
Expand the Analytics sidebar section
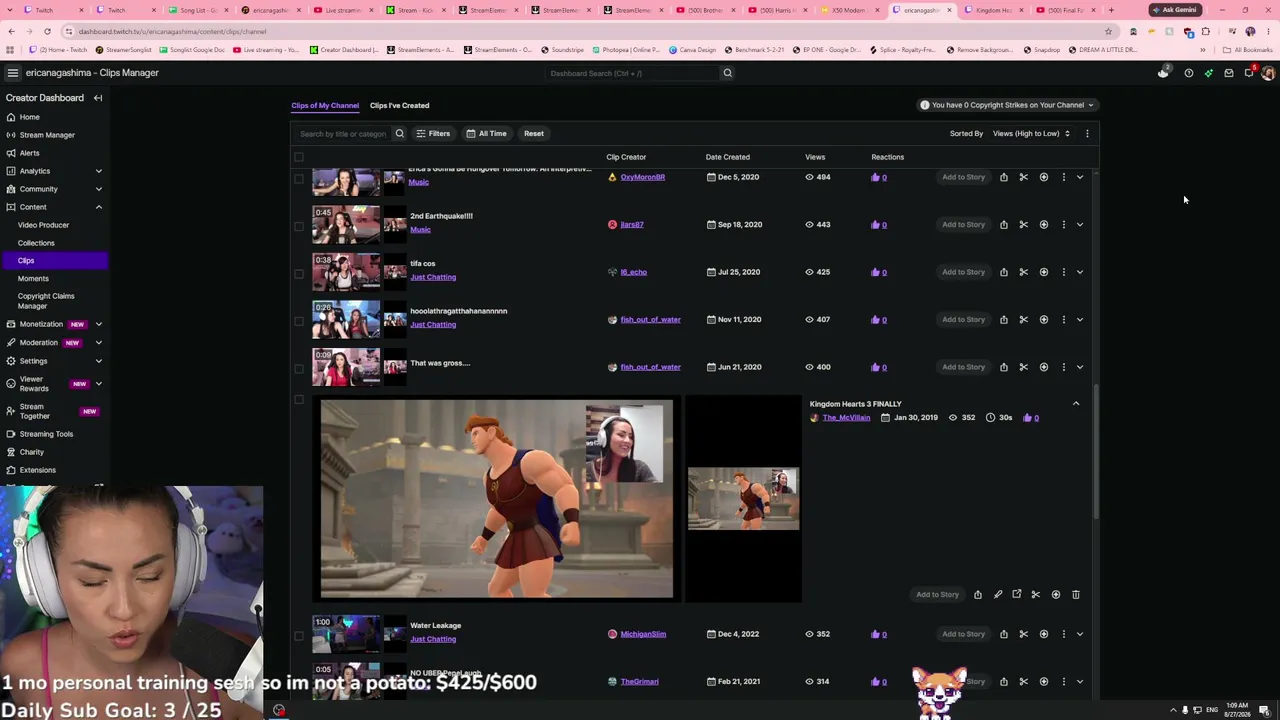[98, 171]
